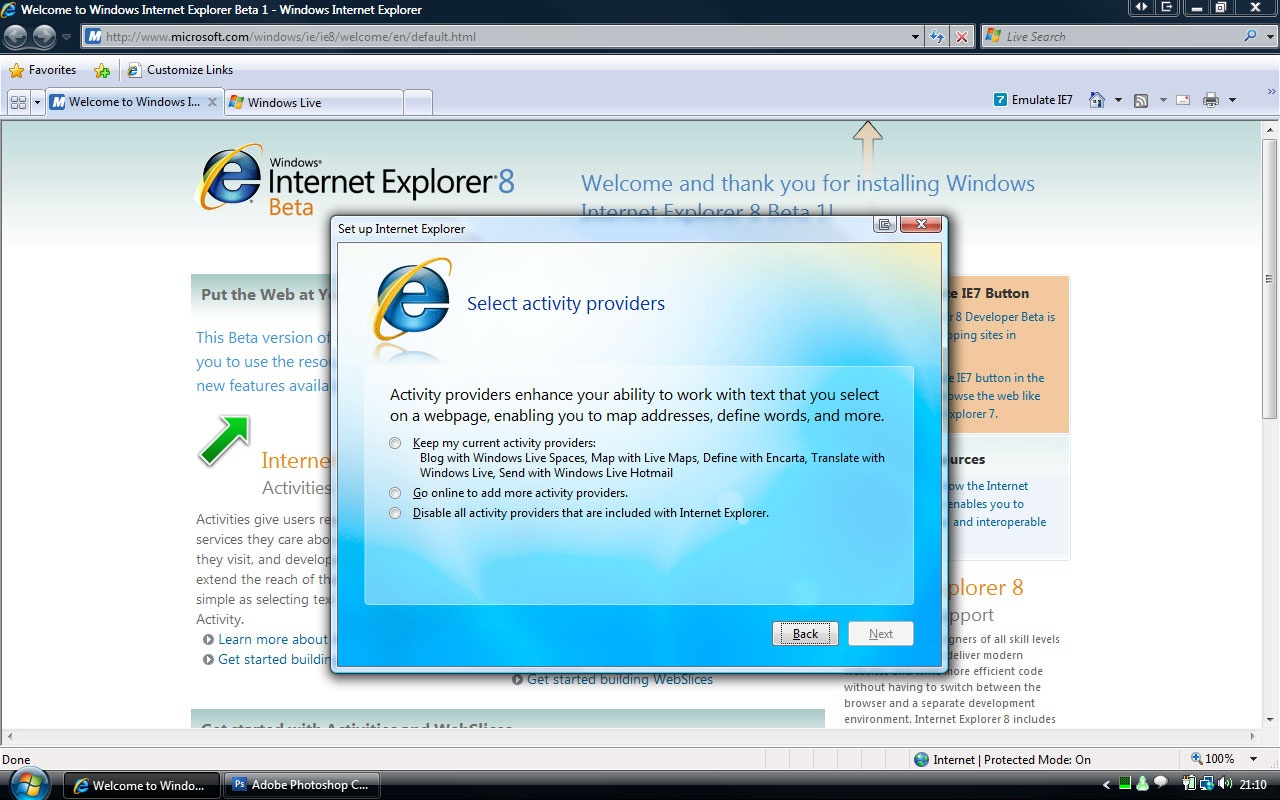This screenshot has width=1280, height=800.
Task: Select Disable all activity providers option
Action: point(395,513)
